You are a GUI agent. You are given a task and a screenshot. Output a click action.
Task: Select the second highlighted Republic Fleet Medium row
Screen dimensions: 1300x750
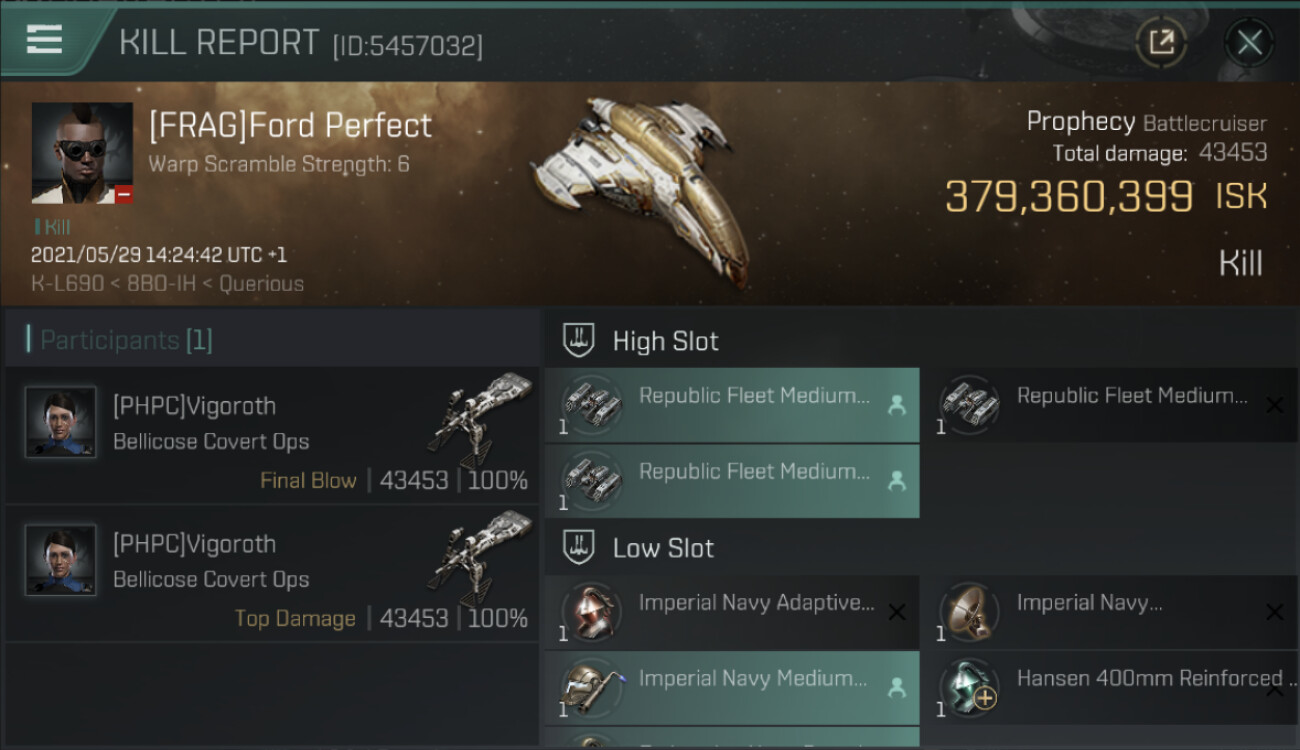pyautogui.click(x=732, y=480)
